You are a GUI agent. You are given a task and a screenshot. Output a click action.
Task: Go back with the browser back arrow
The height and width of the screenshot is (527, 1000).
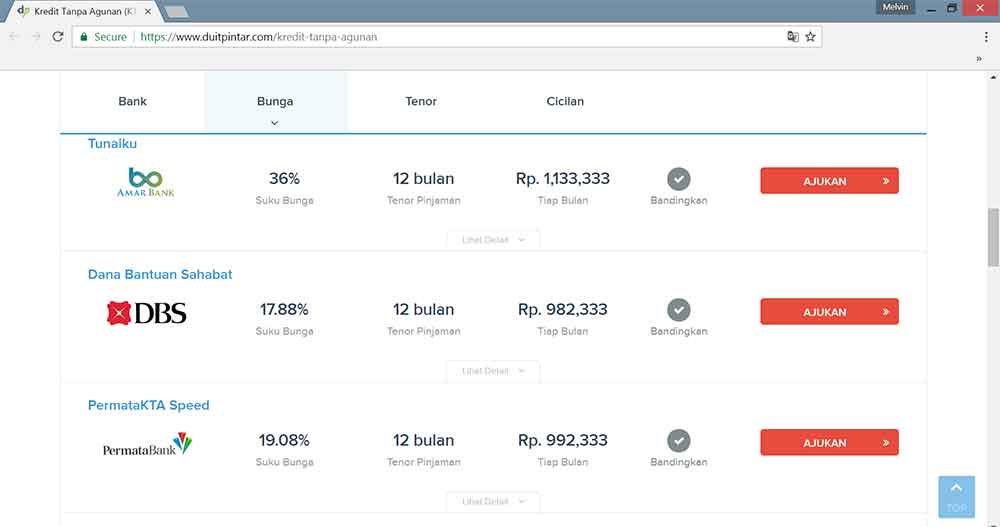point(14,36)
